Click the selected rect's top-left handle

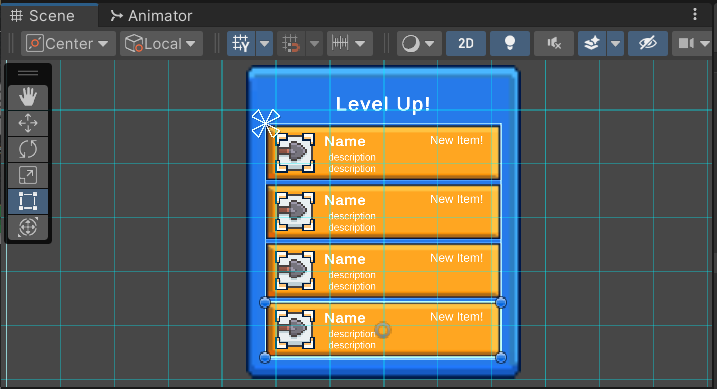tap(265, 302)
